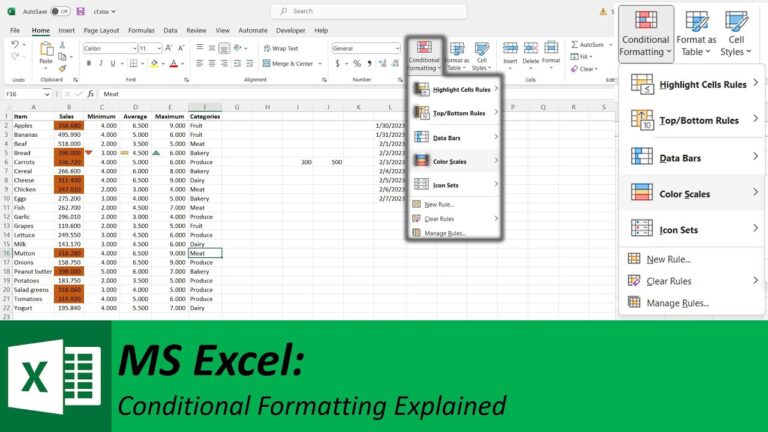Click the Percent Style icon
768x432 pixels.
click(357, 64)
